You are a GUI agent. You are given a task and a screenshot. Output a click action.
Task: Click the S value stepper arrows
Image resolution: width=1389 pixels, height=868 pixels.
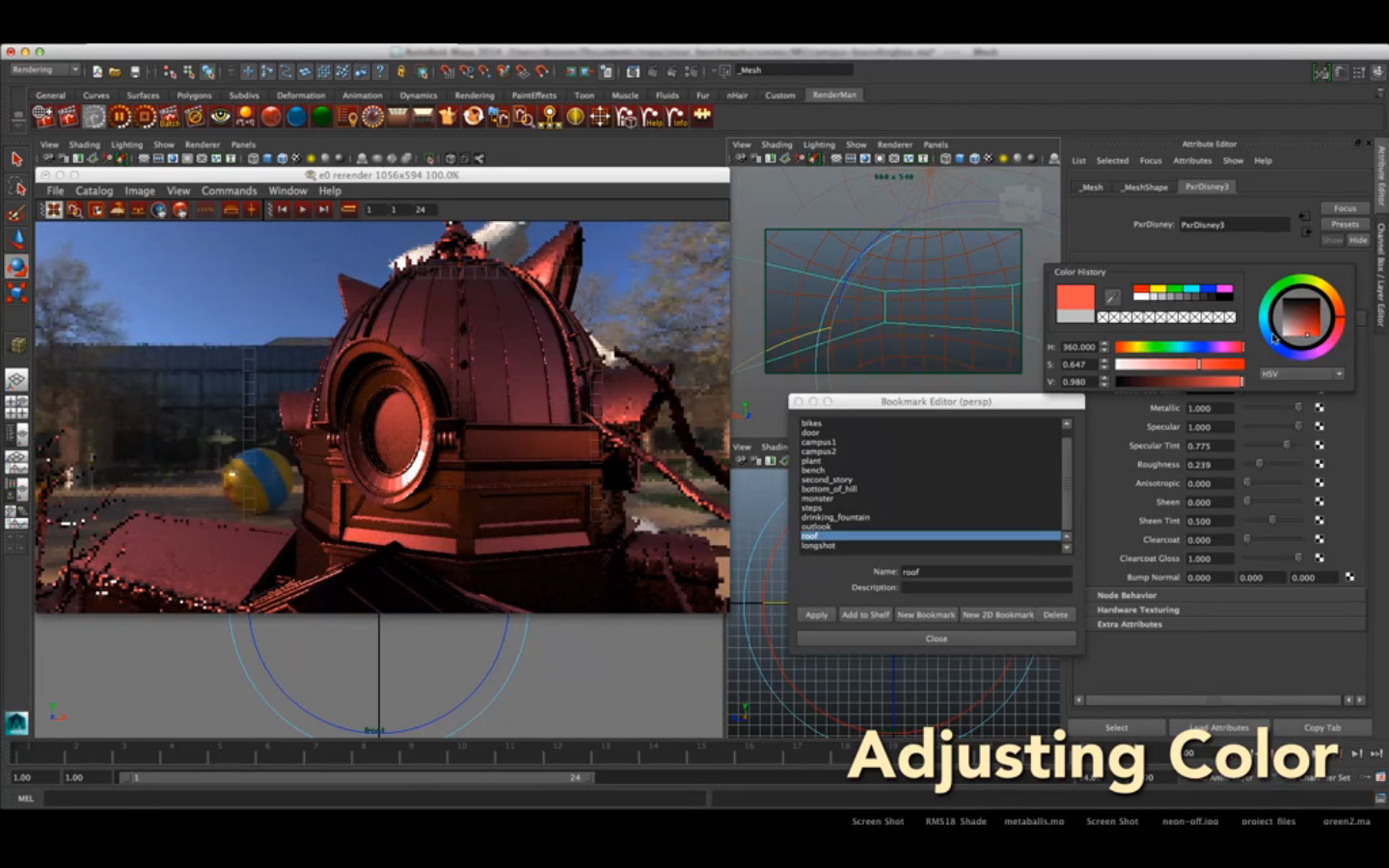(x=1103, y=365)
